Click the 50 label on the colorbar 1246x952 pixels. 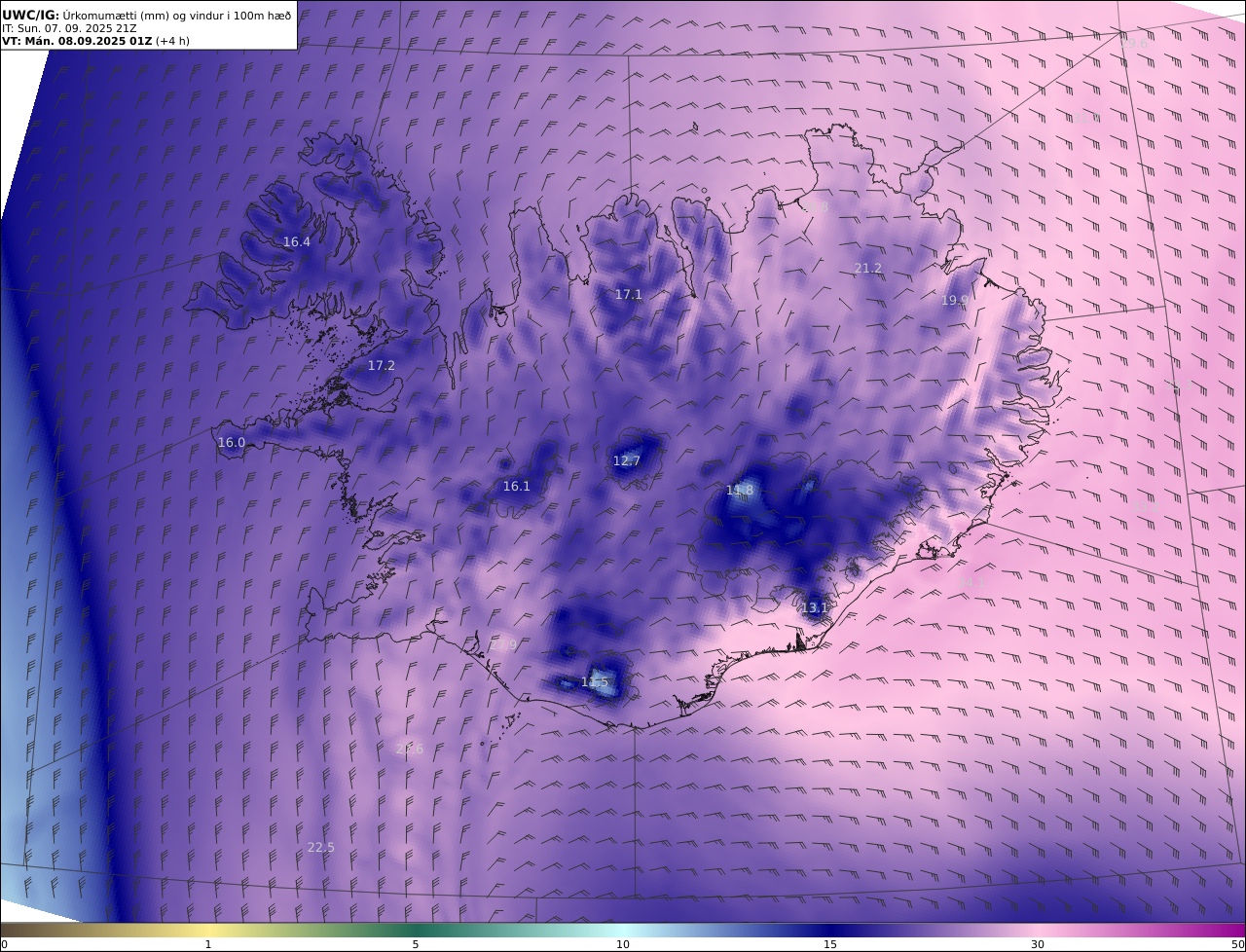(1238, 944)
